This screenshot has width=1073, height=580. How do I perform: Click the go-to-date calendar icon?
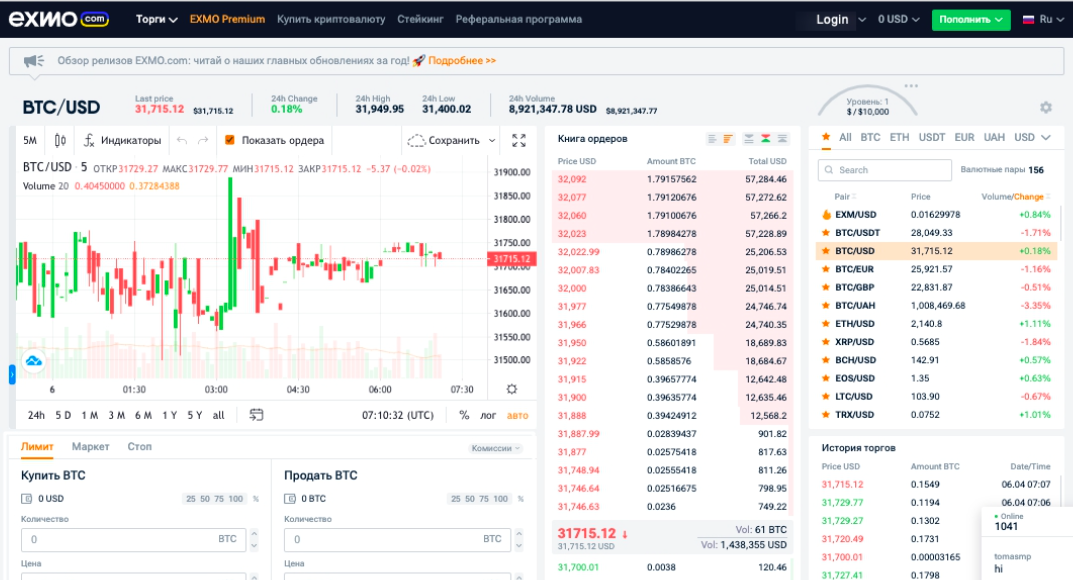(x=256, y=414)
